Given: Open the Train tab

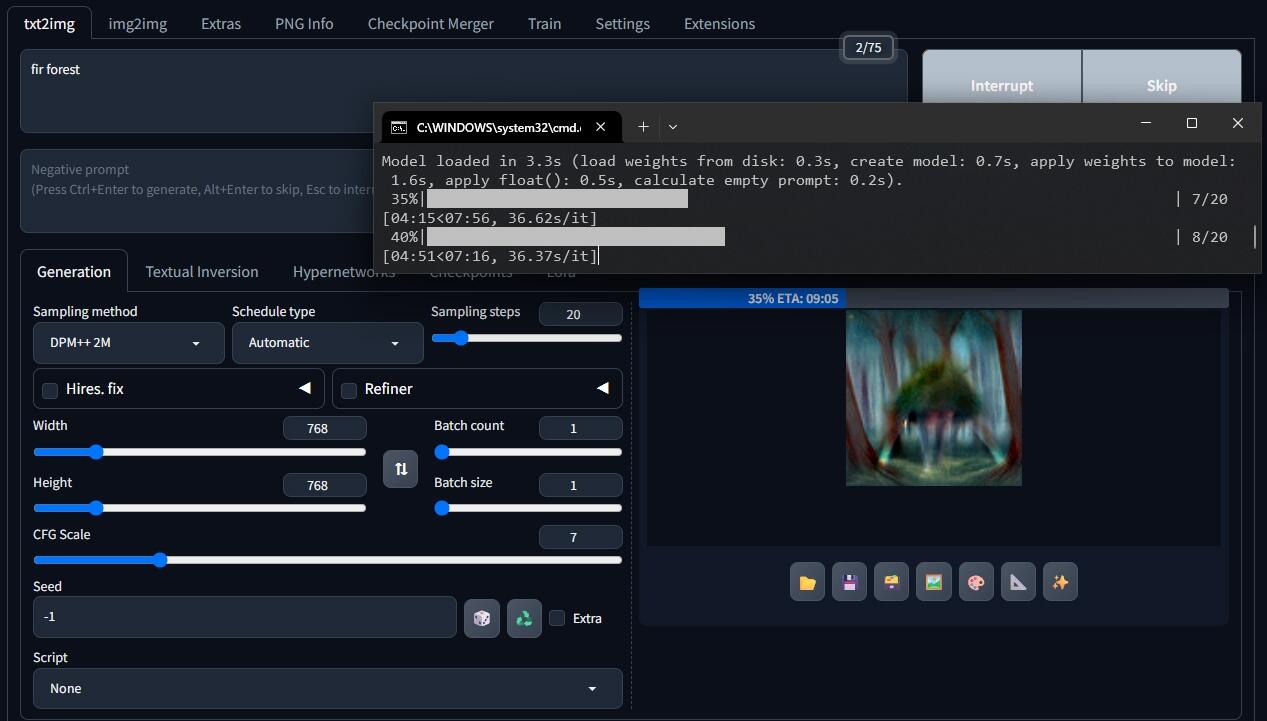Looking at the screenshot, I should 544,23.
